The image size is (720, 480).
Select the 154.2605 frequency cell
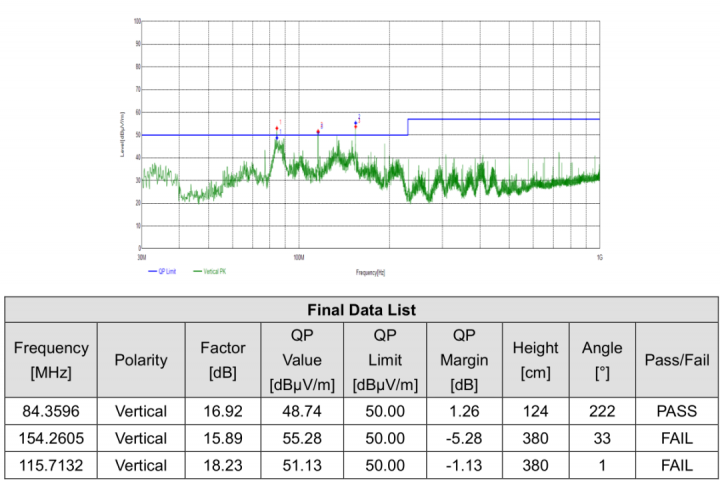(x=51, y=438)
